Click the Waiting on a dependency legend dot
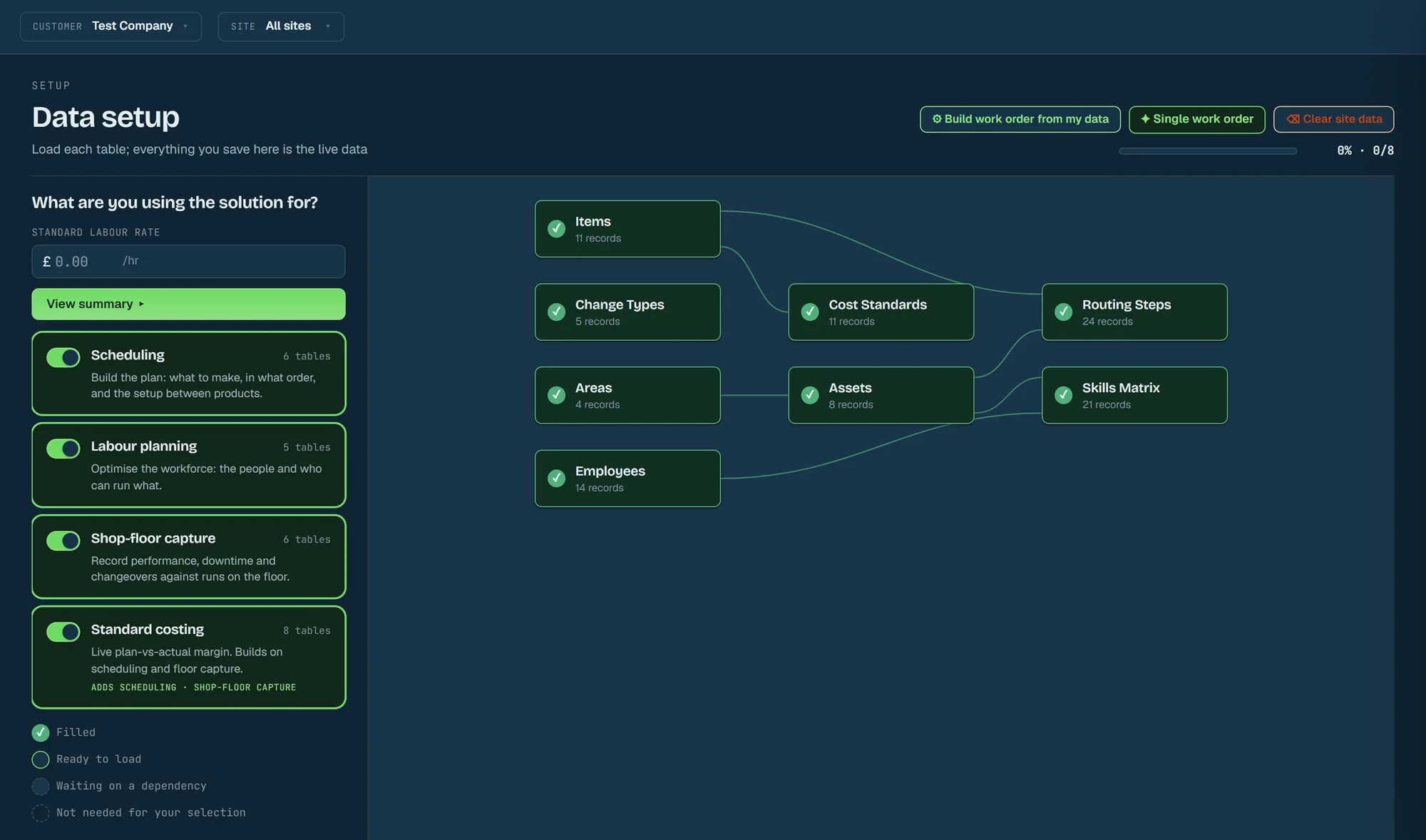The height and width of the screenshot is (840, 1426). tap(41, 786)
